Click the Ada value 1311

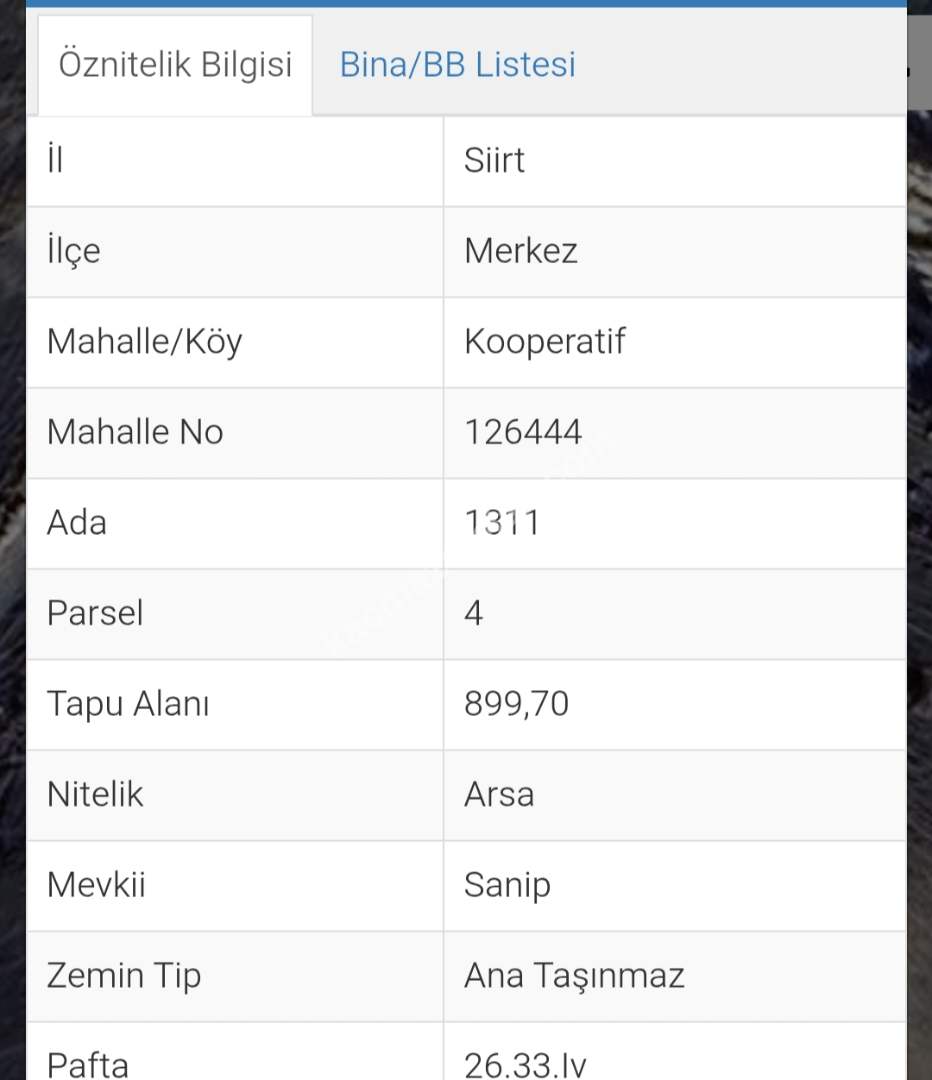(502, 522)
